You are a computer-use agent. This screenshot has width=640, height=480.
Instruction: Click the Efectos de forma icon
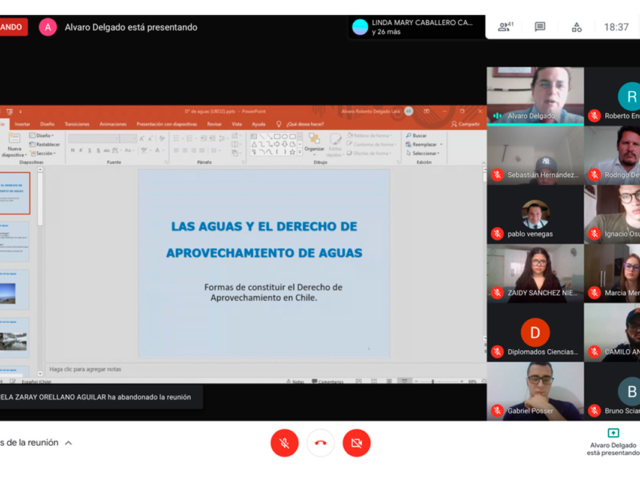point(349,153)
